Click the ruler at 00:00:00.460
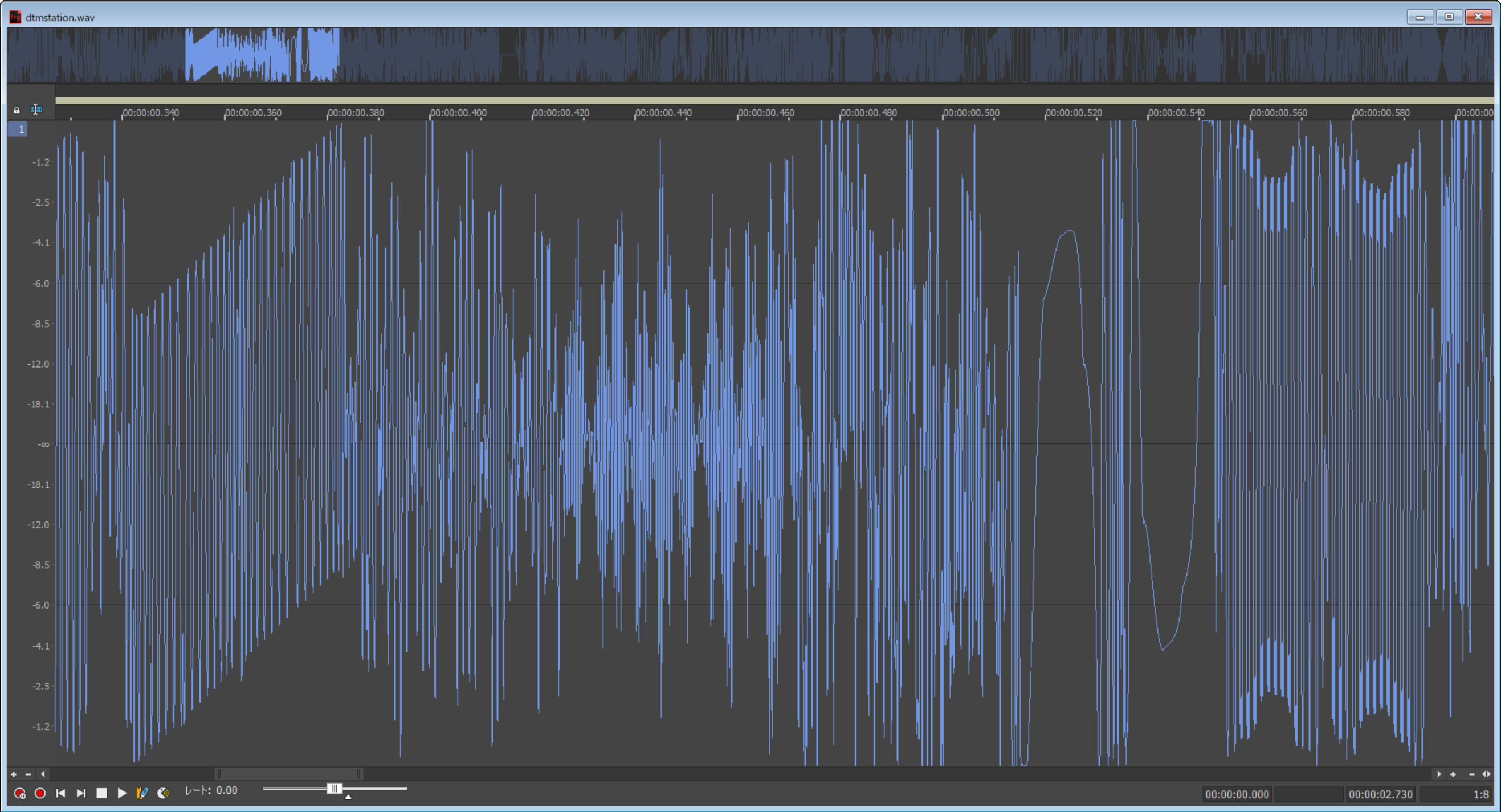 pos(766,112)
